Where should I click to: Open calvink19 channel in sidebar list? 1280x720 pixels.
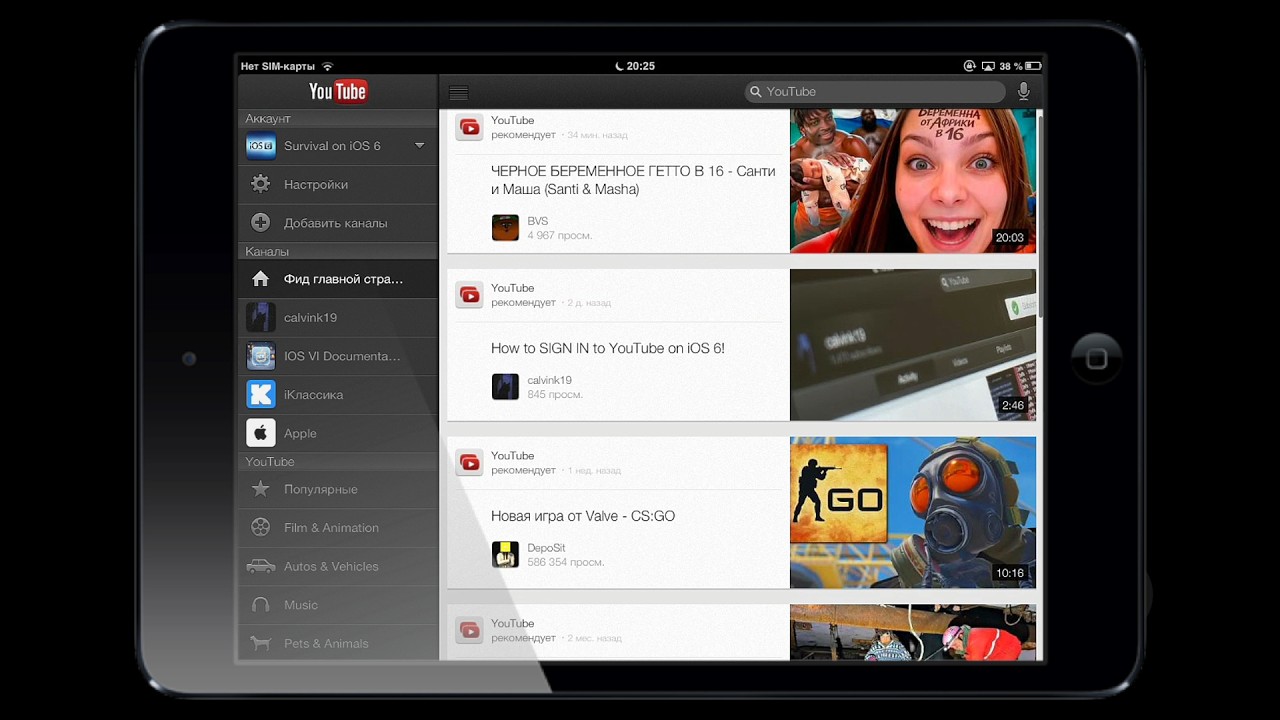tap(338, 317)
